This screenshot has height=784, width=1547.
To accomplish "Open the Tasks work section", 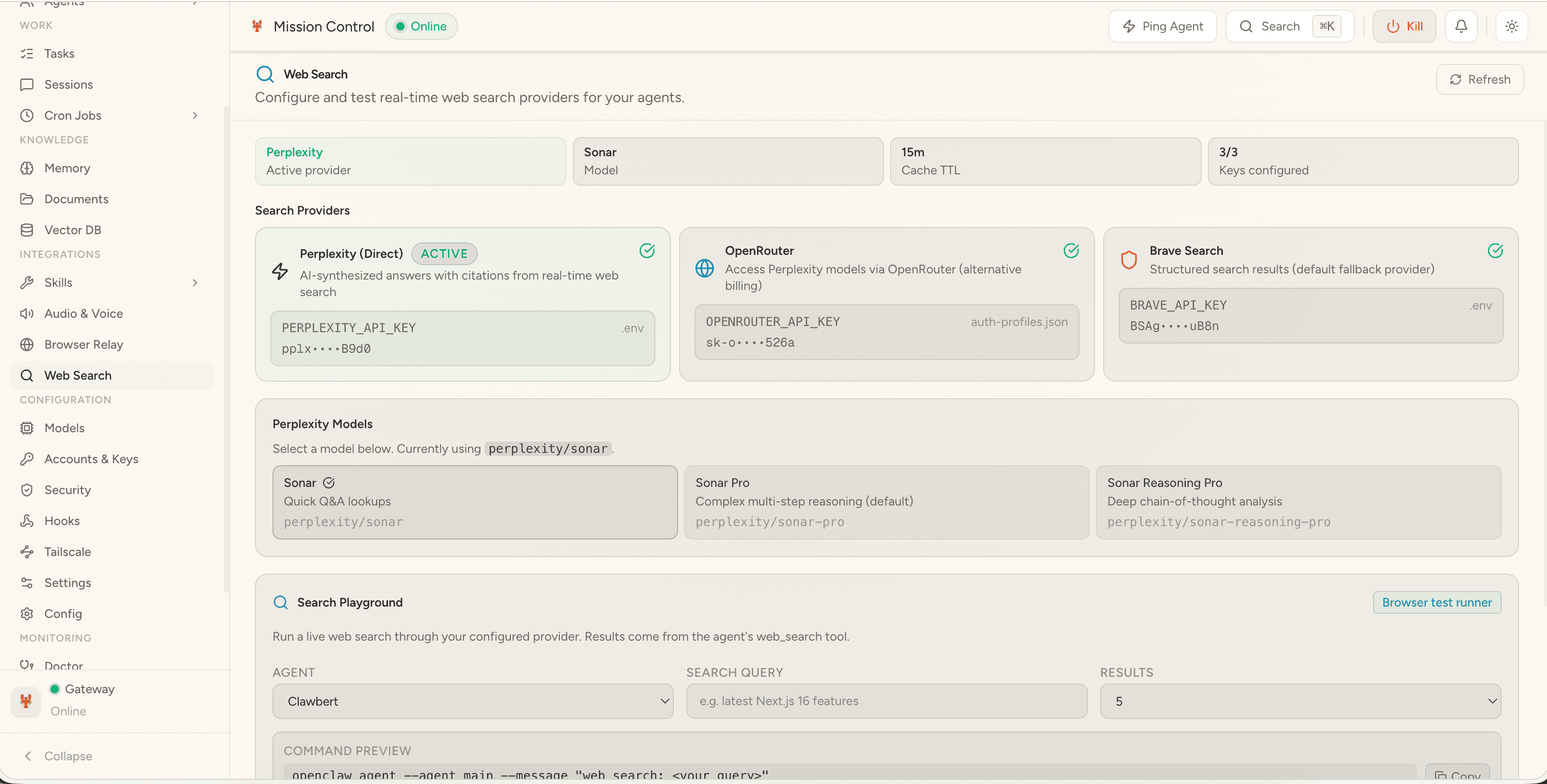I will (x=60, y=53).
